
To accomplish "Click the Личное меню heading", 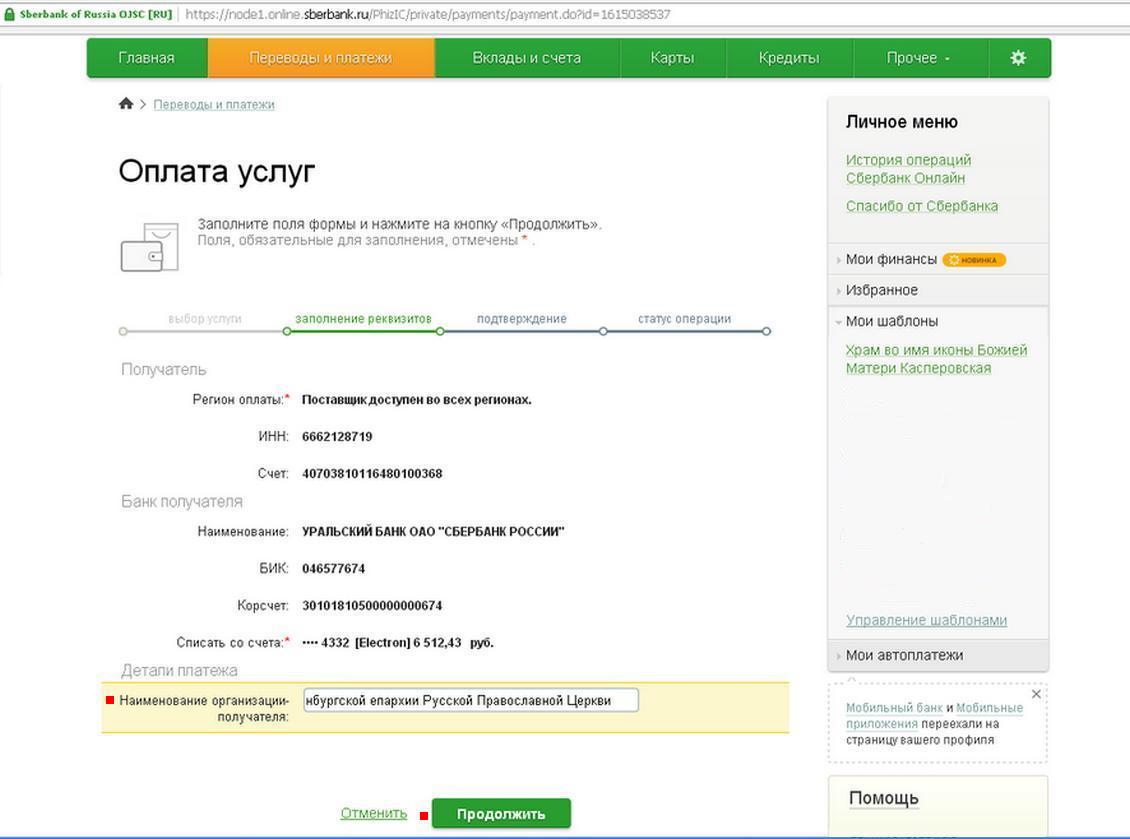I will pos(902,122).
